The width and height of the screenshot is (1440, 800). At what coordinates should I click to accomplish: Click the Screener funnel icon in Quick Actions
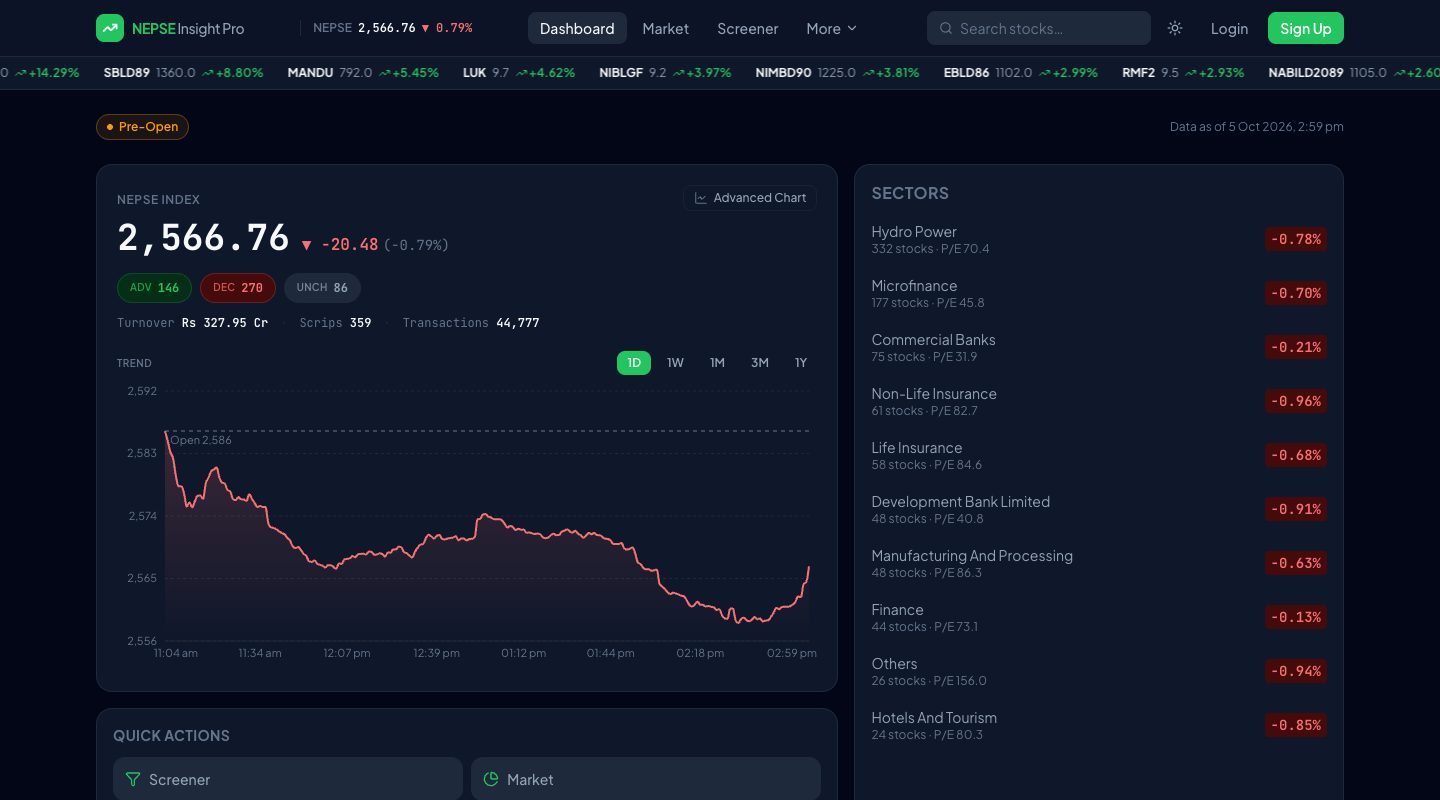click(x=133, y=779)
